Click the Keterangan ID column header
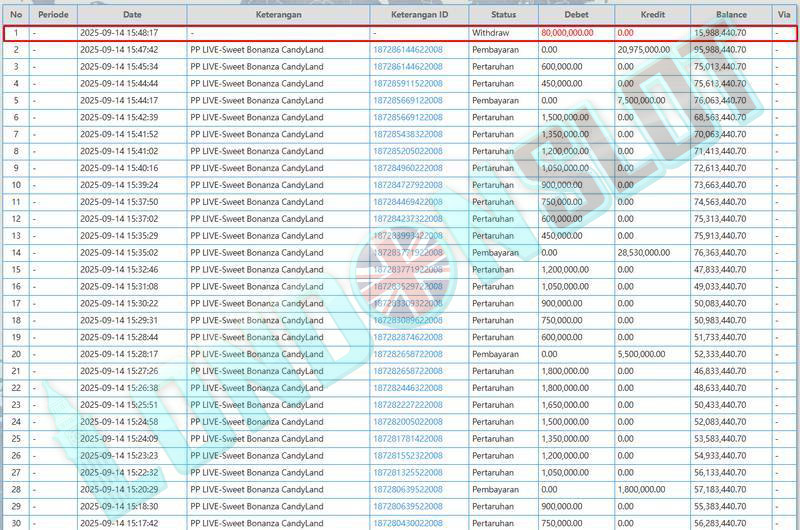This screenshot has width=800, height=530. click(419, 16)
